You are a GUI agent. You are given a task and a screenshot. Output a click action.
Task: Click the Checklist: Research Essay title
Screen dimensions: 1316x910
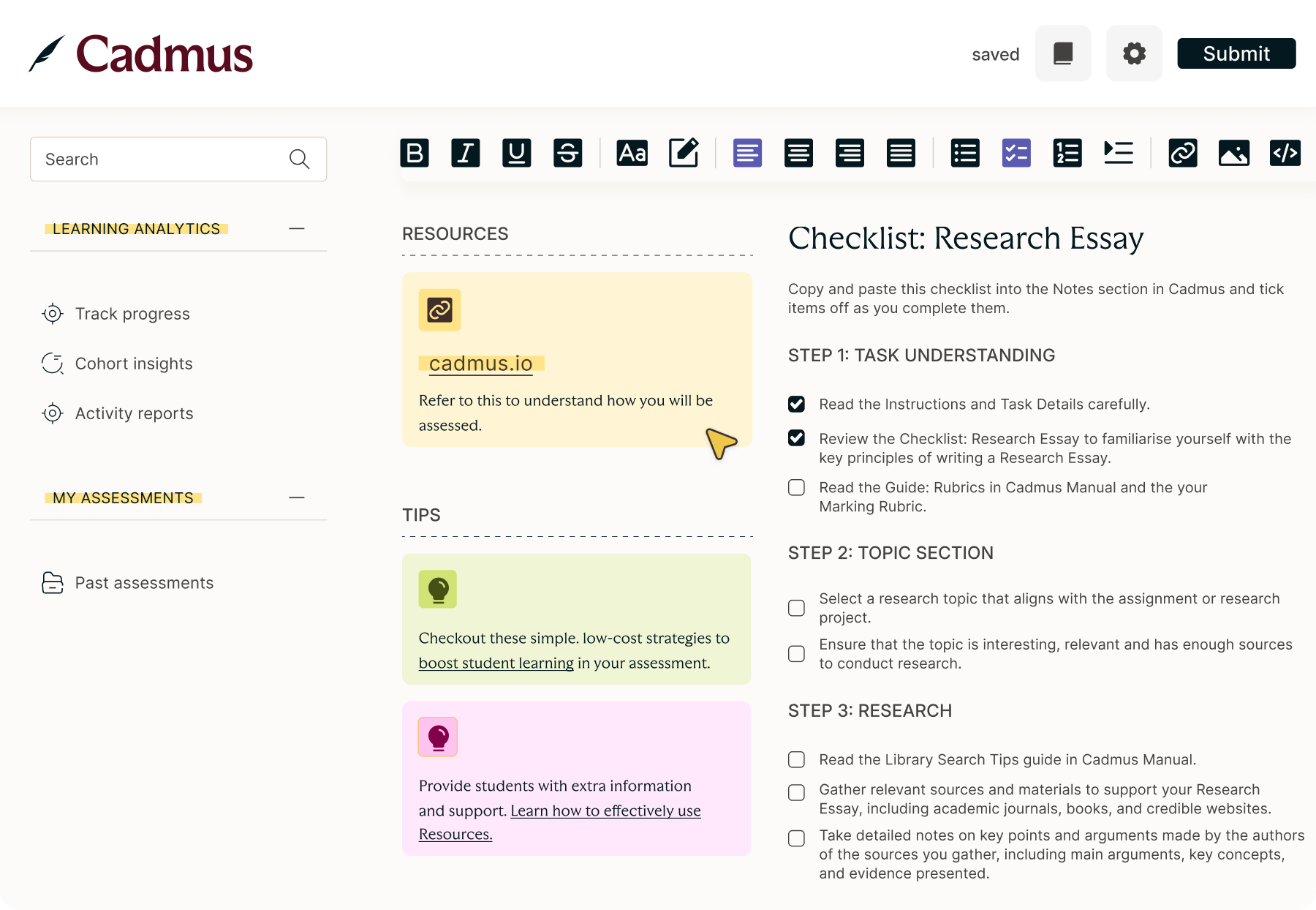click(966, 238)
